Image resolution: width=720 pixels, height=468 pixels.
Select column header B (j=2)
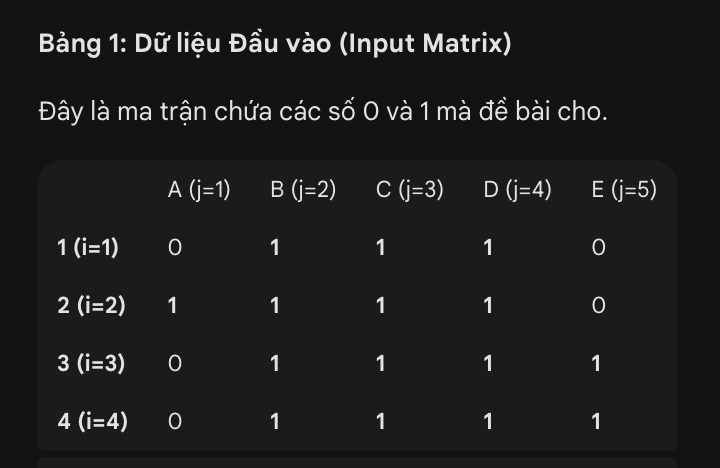click(302, 190)
